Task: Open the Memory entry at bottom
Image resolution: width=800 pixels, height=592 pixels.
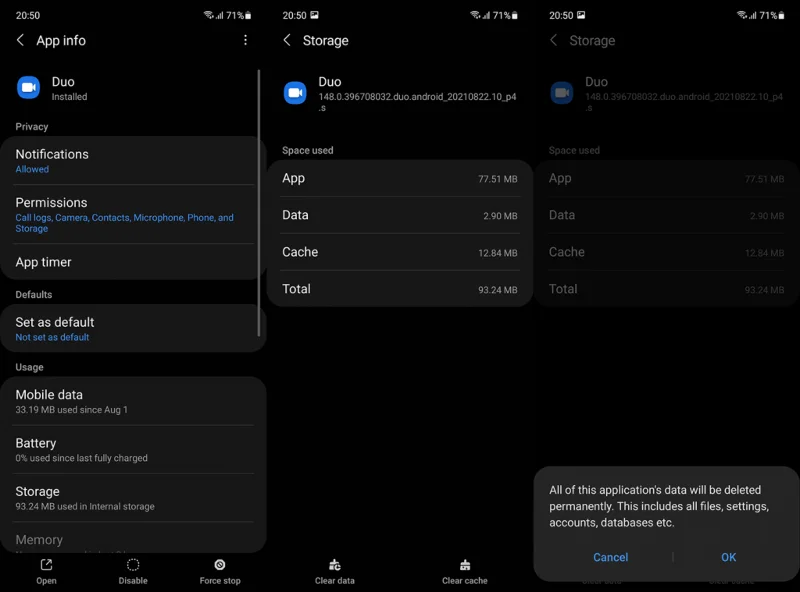Action: point(133,538)
